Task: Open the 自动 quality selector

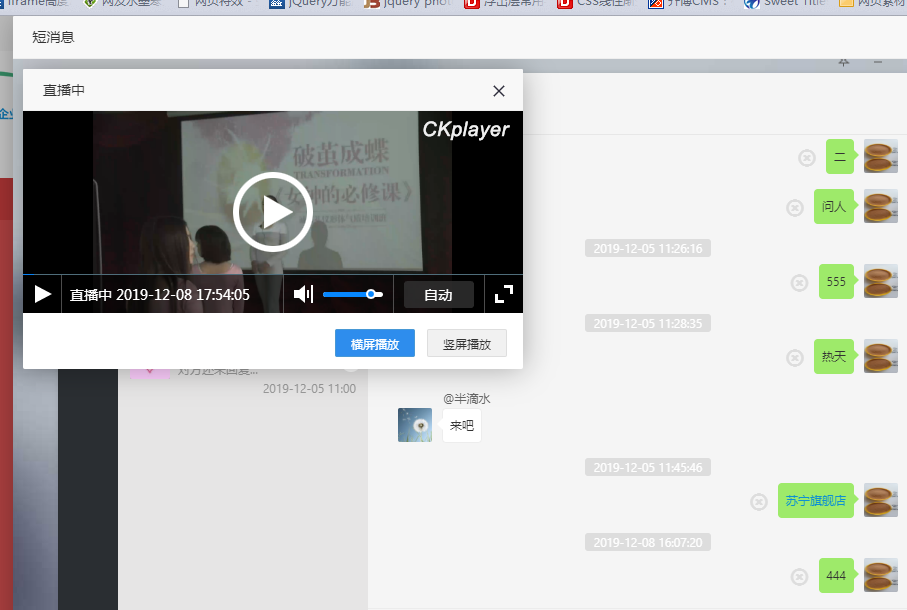Action: click(438, 295)
